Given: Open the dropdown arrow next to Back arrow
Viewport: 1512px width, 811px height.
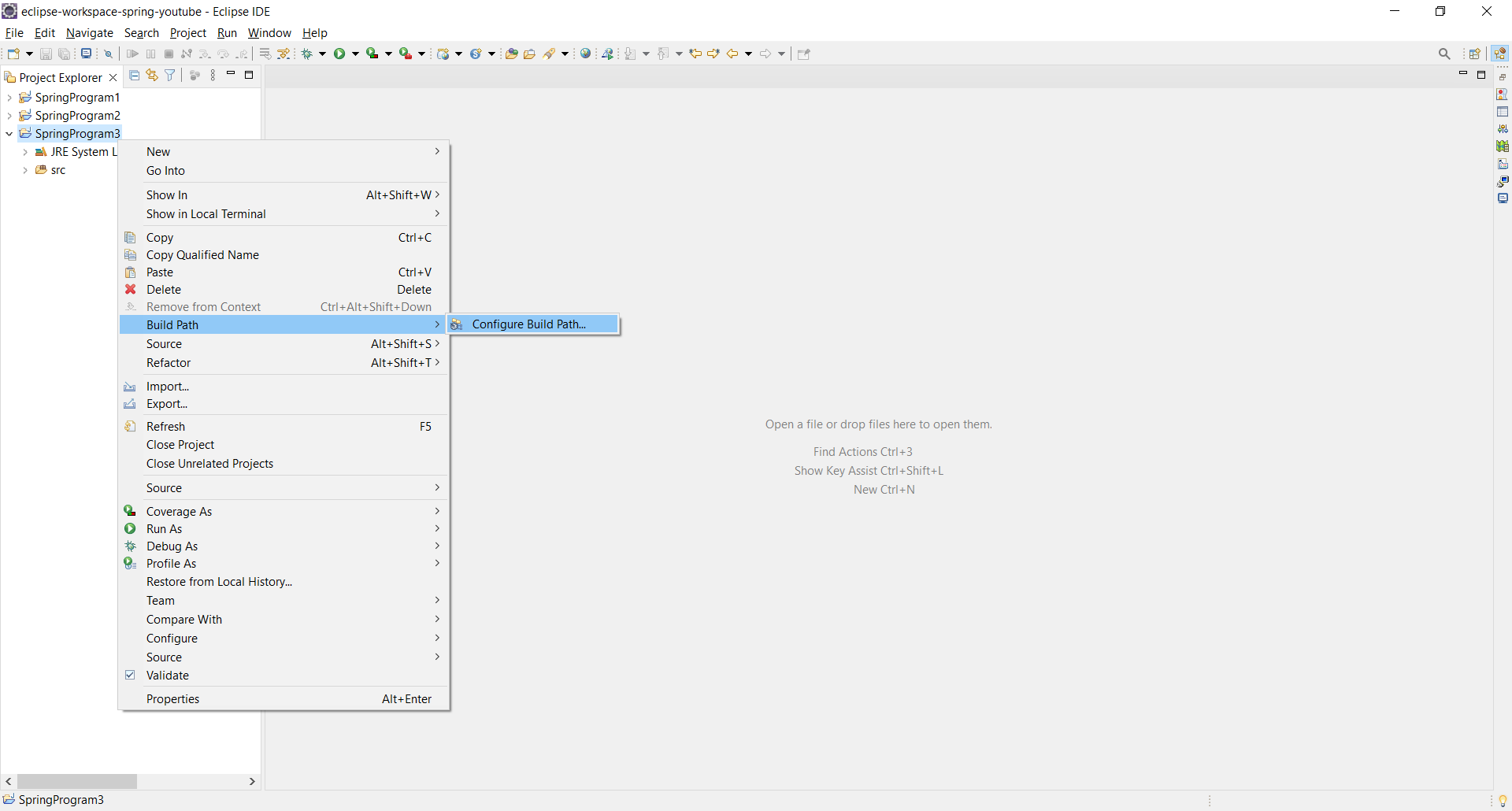Looking at the screenshot, I should coord(748,54).
